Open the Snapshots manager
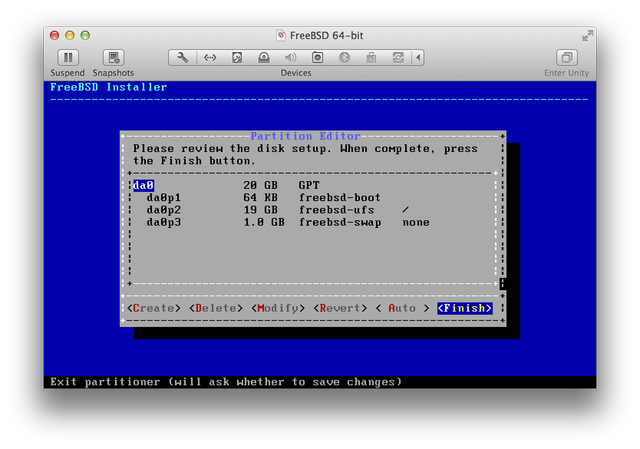 (x=113, y=58)
